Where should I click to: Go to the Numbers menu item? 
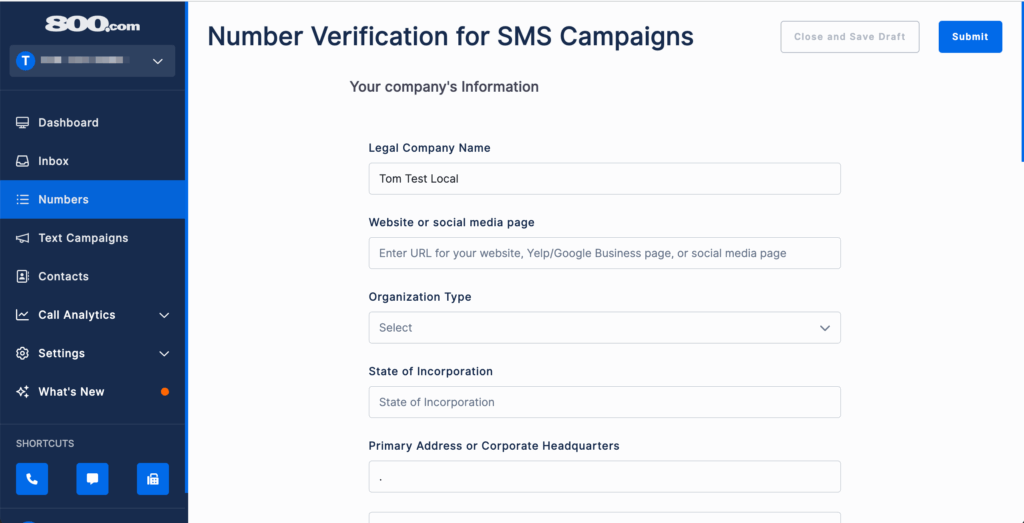(63, 199)
